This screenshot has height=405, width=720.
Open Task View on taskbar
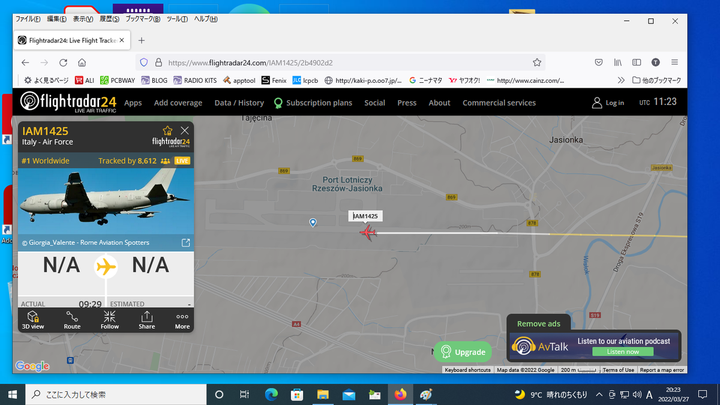[244, 394]
